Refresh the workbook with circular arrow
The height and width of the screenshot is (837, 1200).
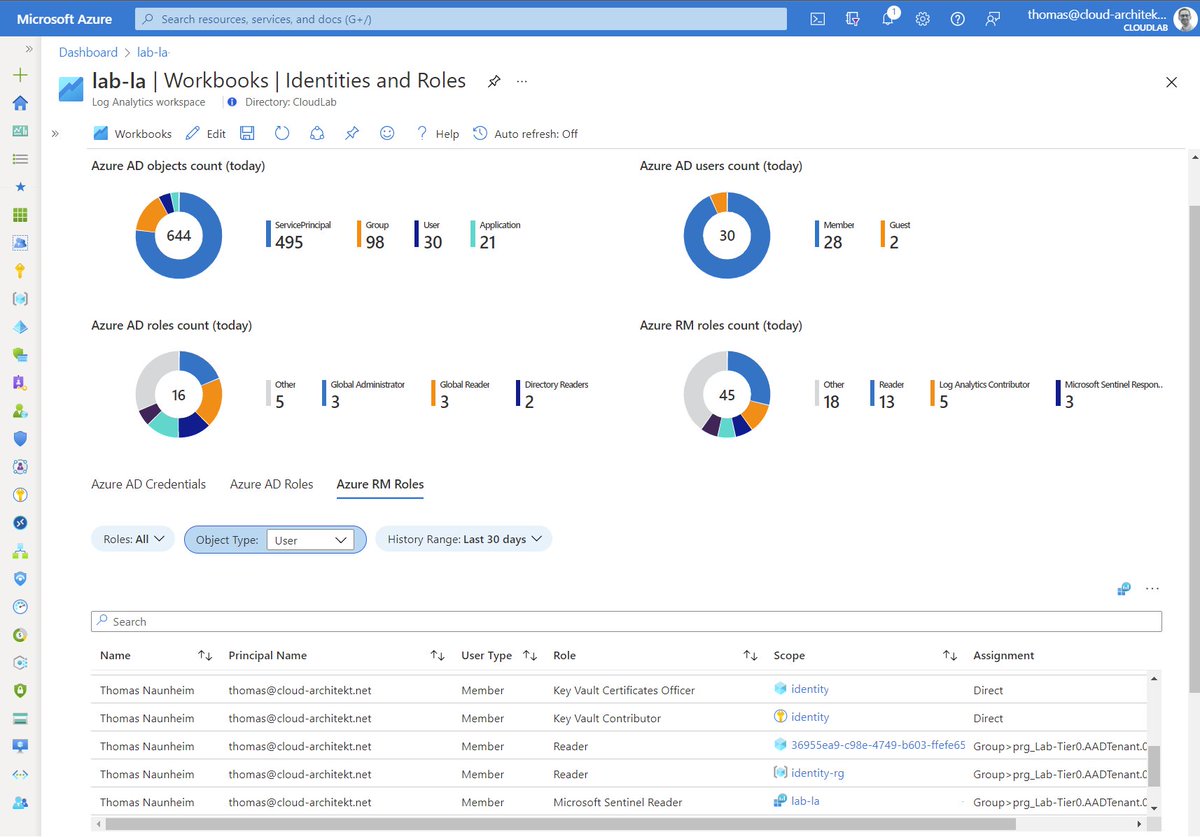coord(282,133)
